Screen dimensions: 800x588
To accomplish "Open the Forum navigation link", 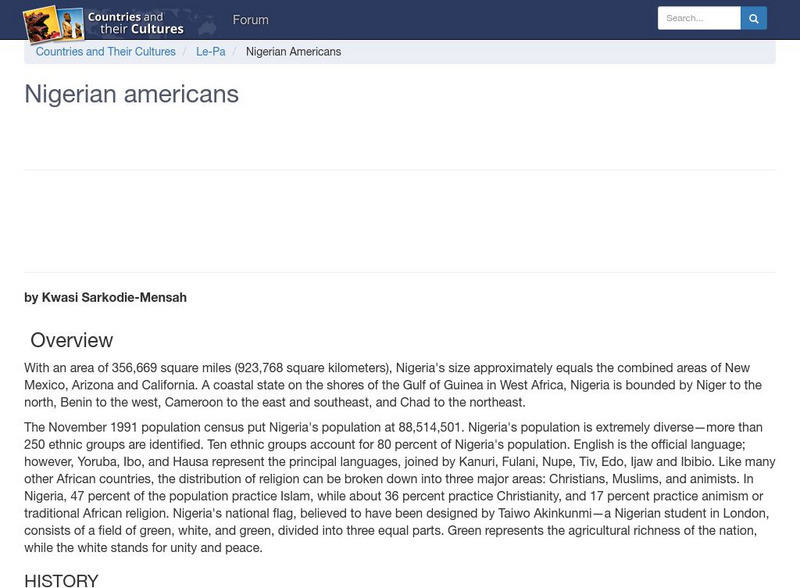I will (250, 20).
